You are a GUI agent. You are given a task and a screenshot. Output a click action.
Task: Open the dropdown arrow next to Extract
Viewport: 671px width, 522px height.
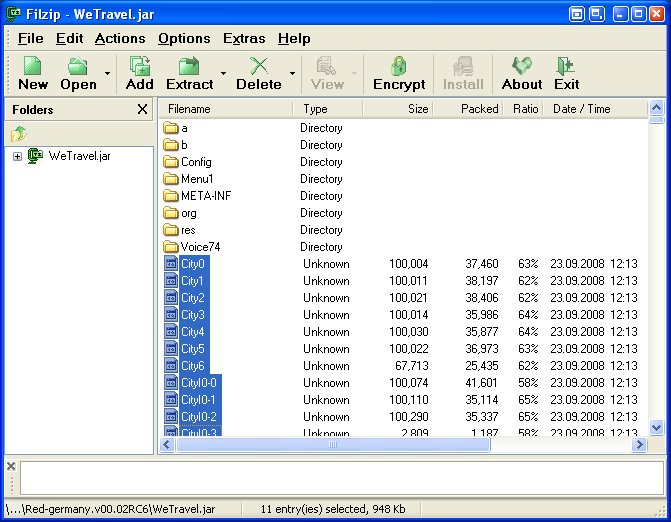coord(223,73)
